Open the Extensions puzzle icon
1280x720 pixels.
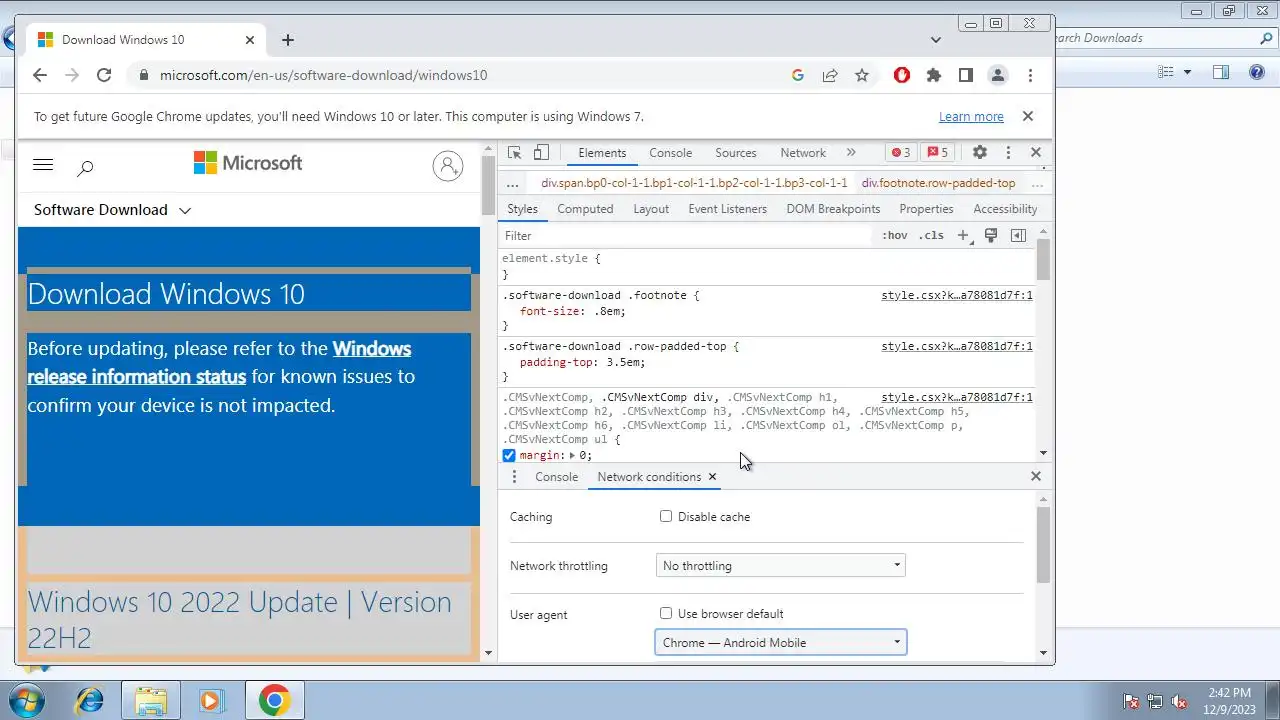click(x=934, y=75)
